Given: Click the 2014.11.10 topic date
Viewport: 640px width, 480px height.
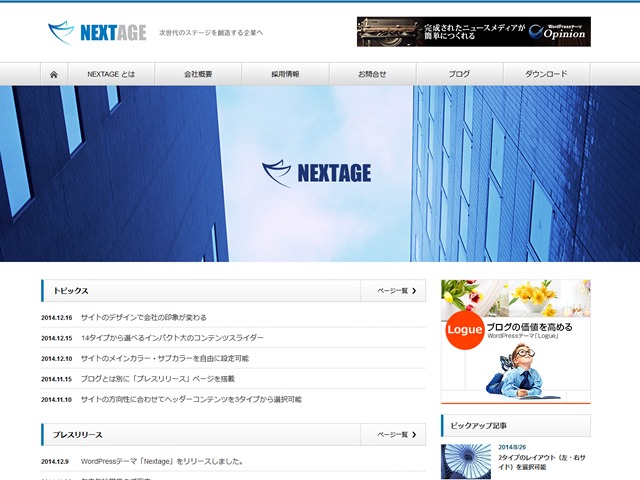Looking at the screenshot, I should point(57,400).
